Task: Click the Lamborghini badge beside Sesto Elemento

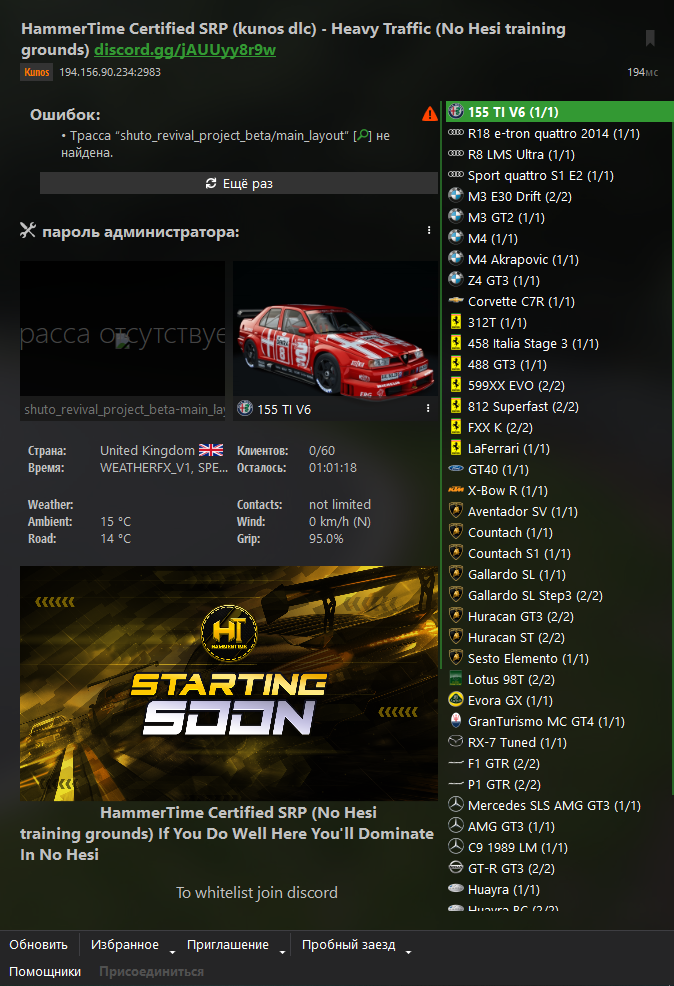Action: [456, 658]
